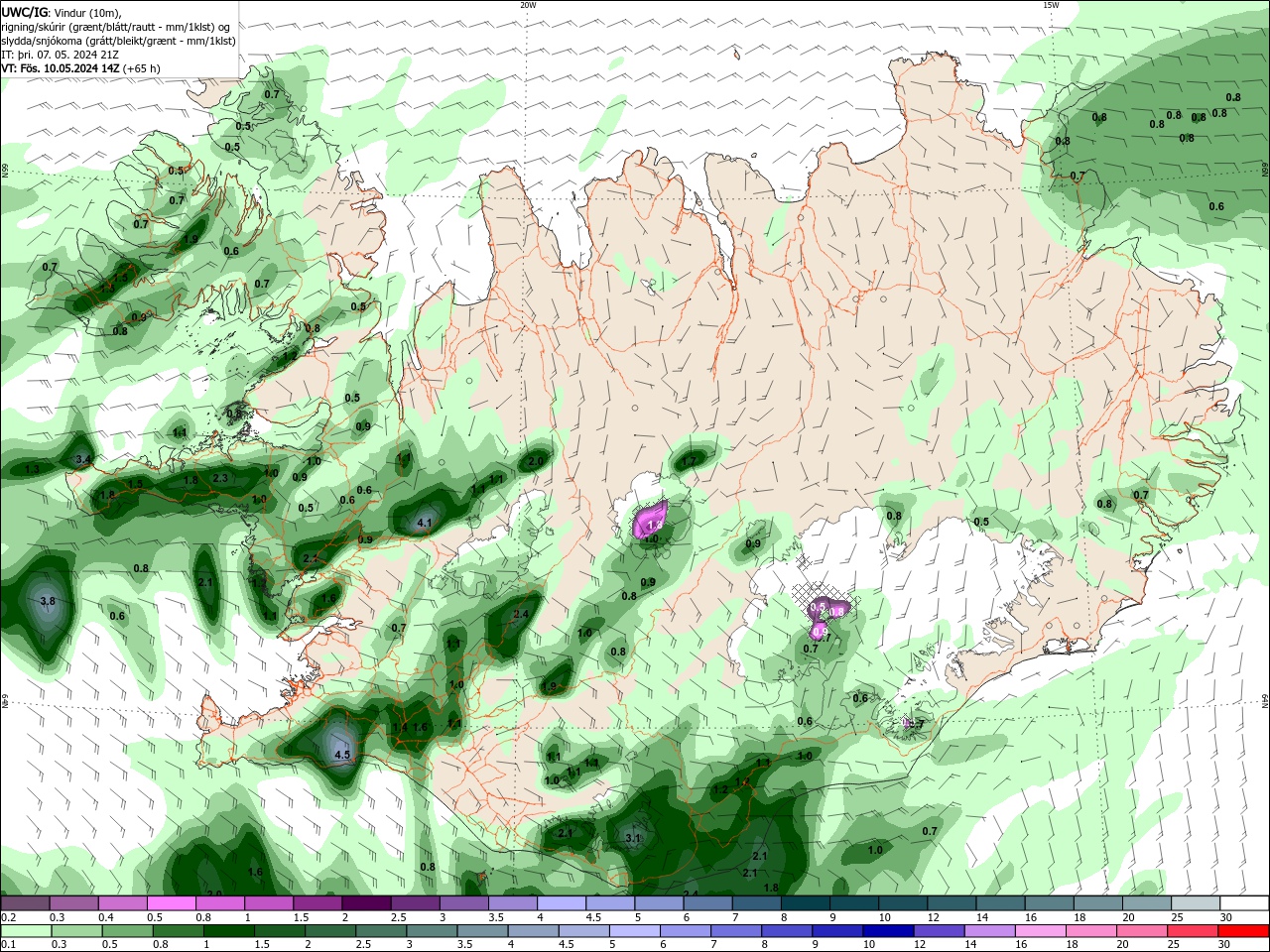1270x952 pixels.
Task: Click the '15W' longitude label
Action: tap(1051, 5)
